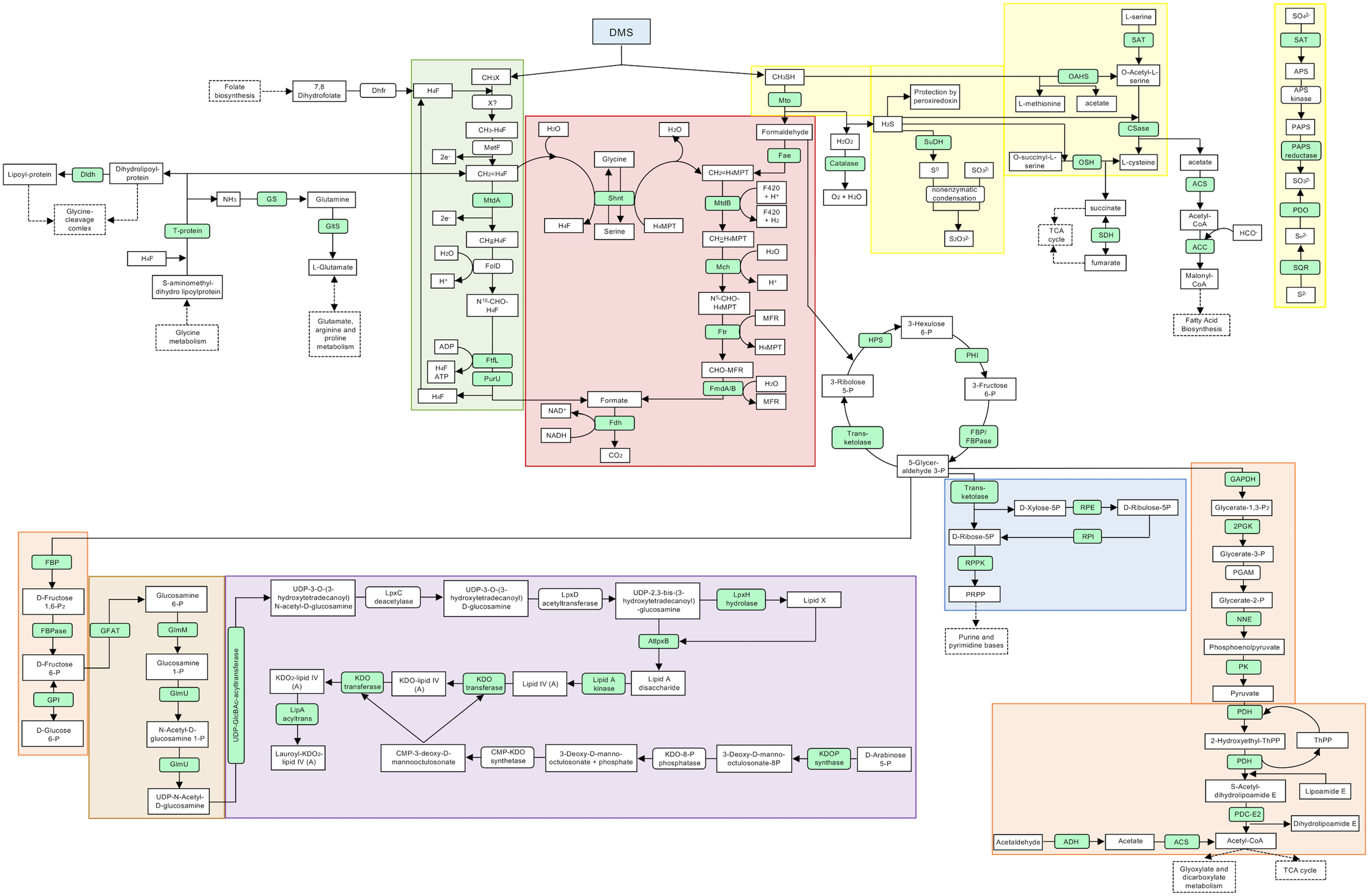The height and width of the screenshot is (896, 1369).
Task: Click the PRPP metabolite box
Action: click(975, 594)
